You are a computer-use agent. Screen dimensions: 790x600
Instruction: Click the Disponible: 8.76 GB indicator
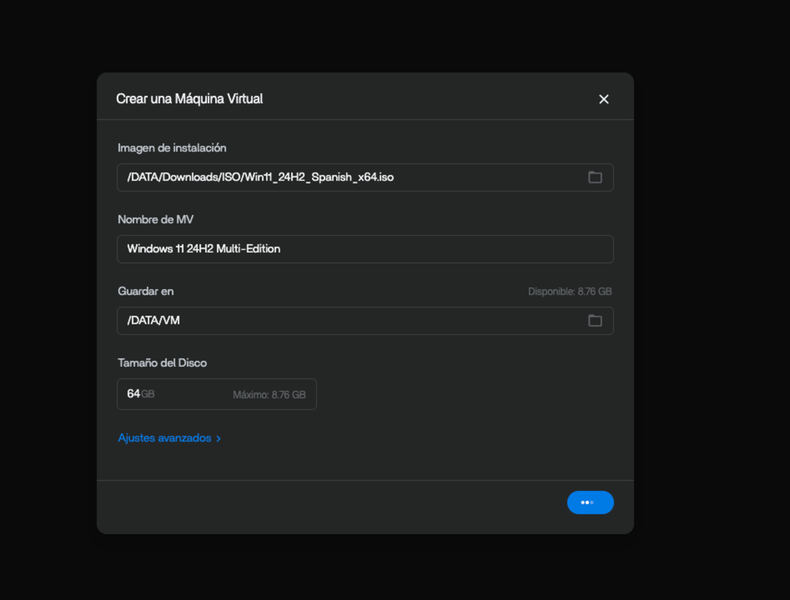569,292
